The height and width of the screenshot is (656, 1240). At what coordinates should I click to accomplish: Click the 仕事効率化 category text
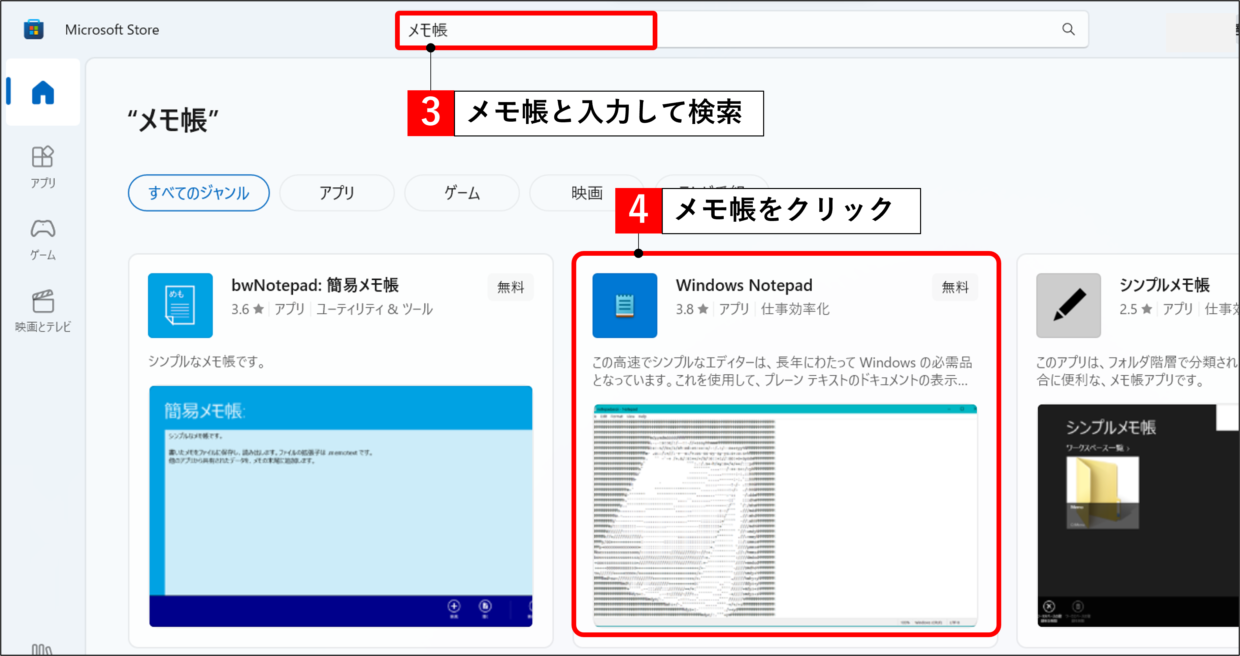pyautogui.click(x=795, y=310)
